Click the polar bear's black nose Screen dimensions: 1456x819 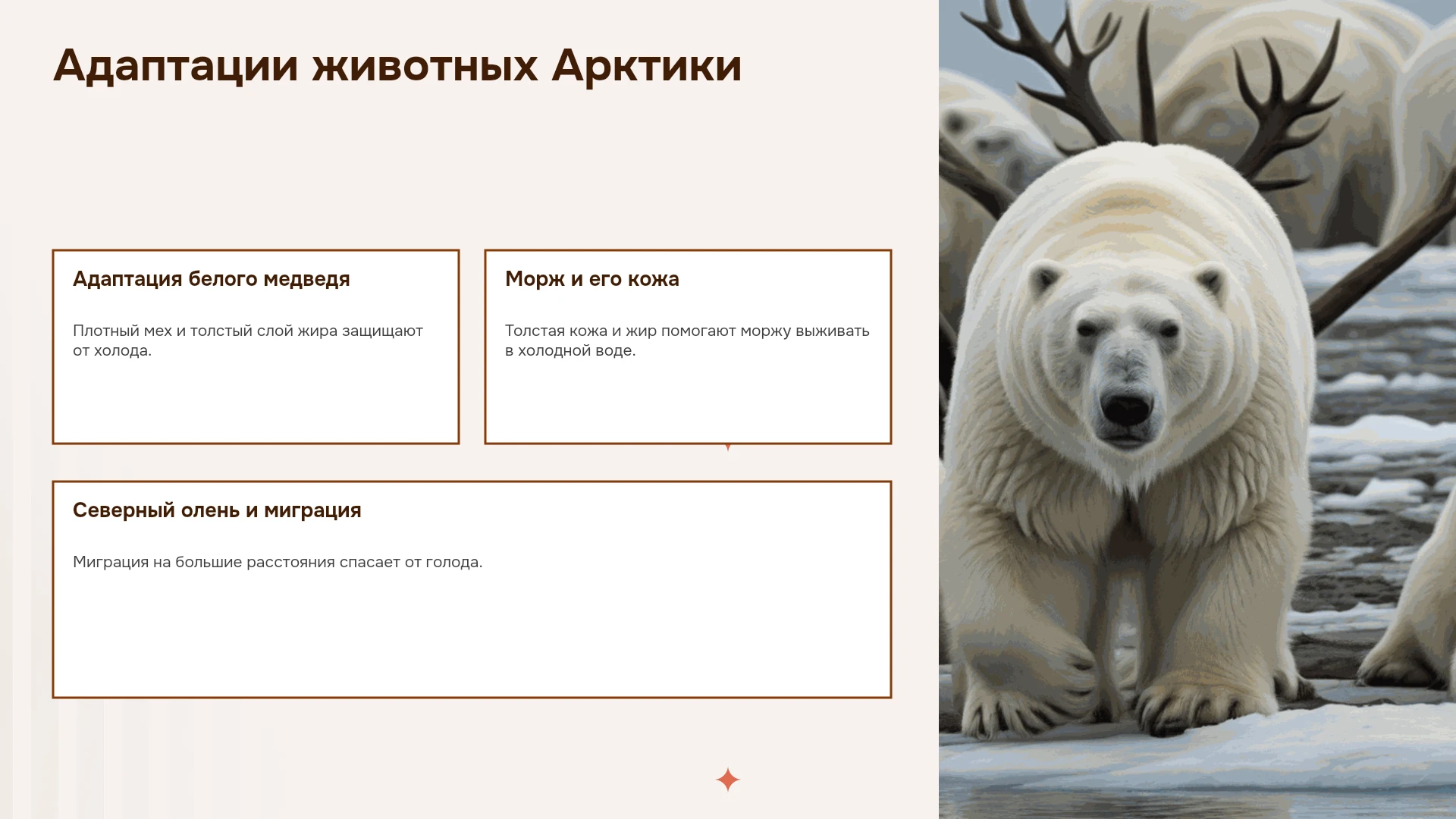[1127, 410]
